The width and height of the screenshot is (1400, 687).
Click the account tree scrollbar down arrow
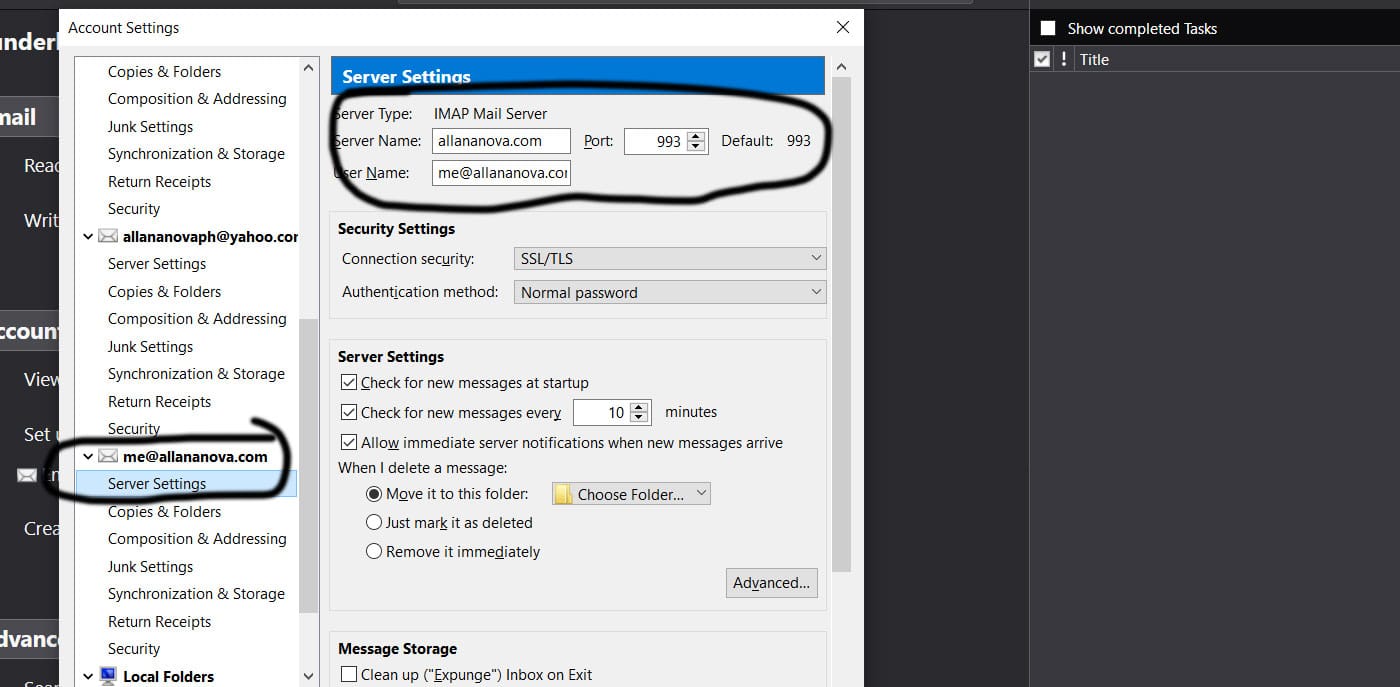coord(308,677)
